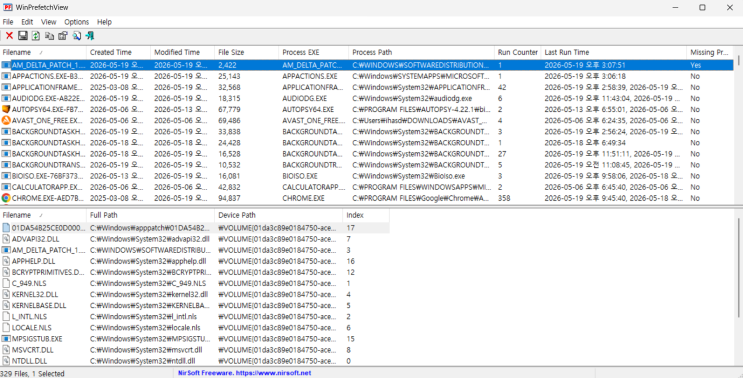Screen dimensions: 743x378
Task: Sort the lower pane by Full Path header
Action: (x=150, y=215)
